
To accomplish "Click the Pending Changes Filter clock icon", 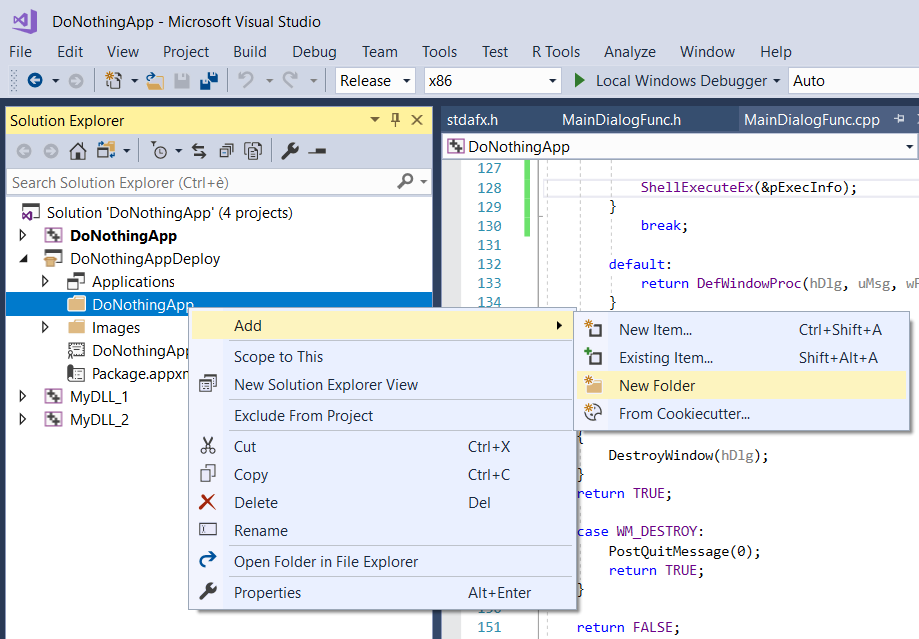I will pos(159,151).
